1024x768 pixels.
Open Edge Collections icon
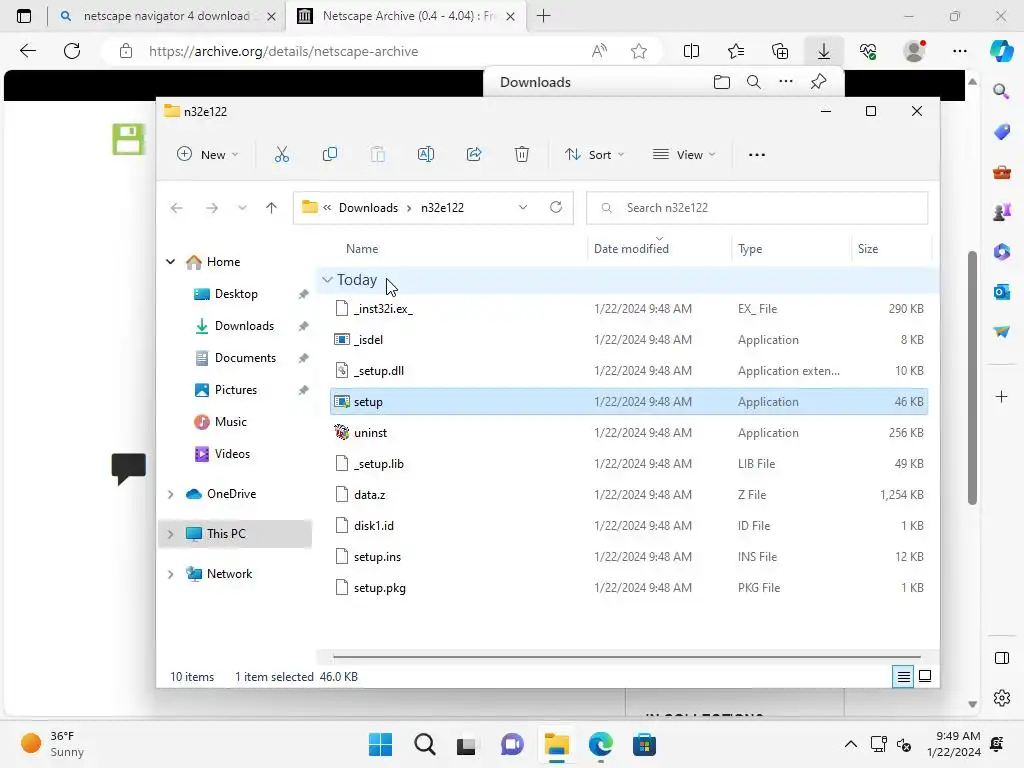pos(780,52)
